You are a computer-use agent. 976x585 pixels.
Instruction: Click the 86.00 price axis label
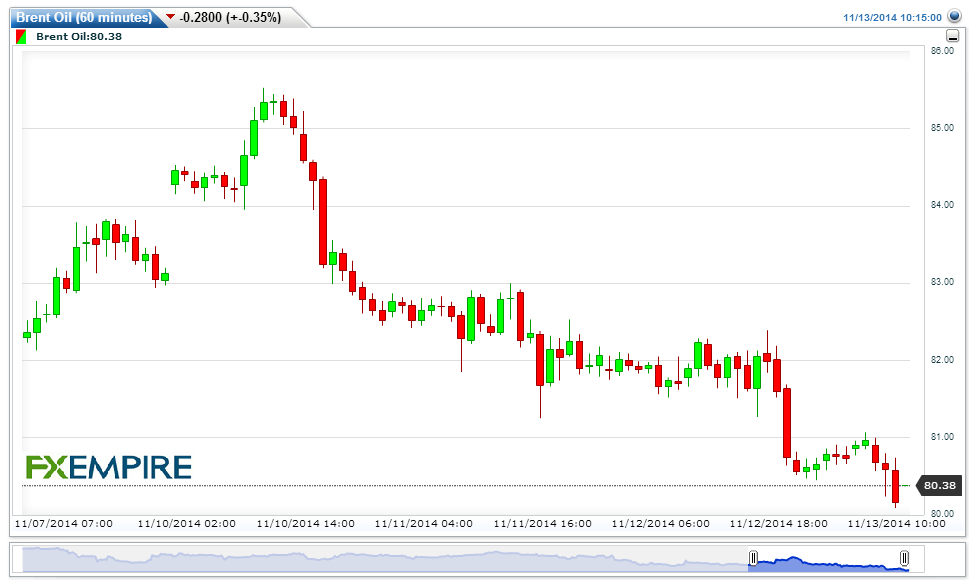tap(942, 51)
